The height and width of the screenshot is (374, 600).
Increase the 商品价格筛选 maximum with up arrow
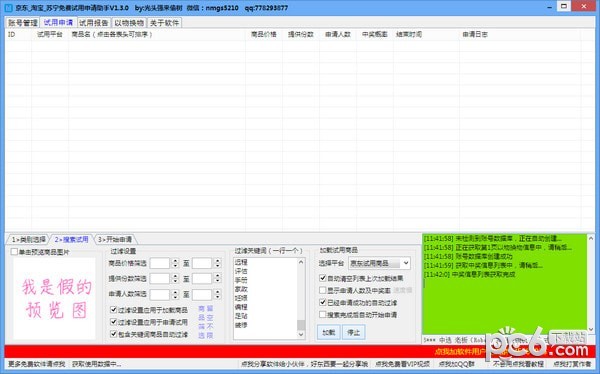[217, 261]
